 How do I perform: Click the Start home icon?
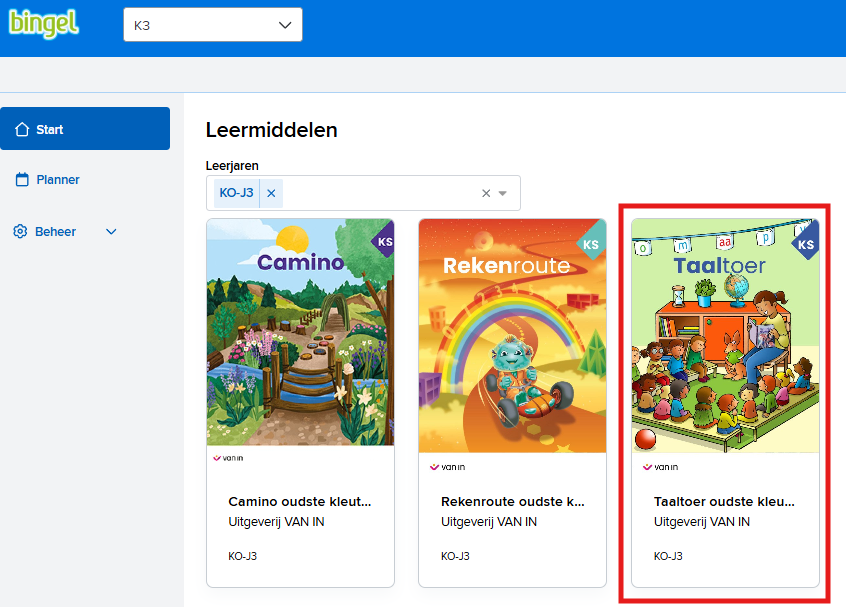pos(22,129)
